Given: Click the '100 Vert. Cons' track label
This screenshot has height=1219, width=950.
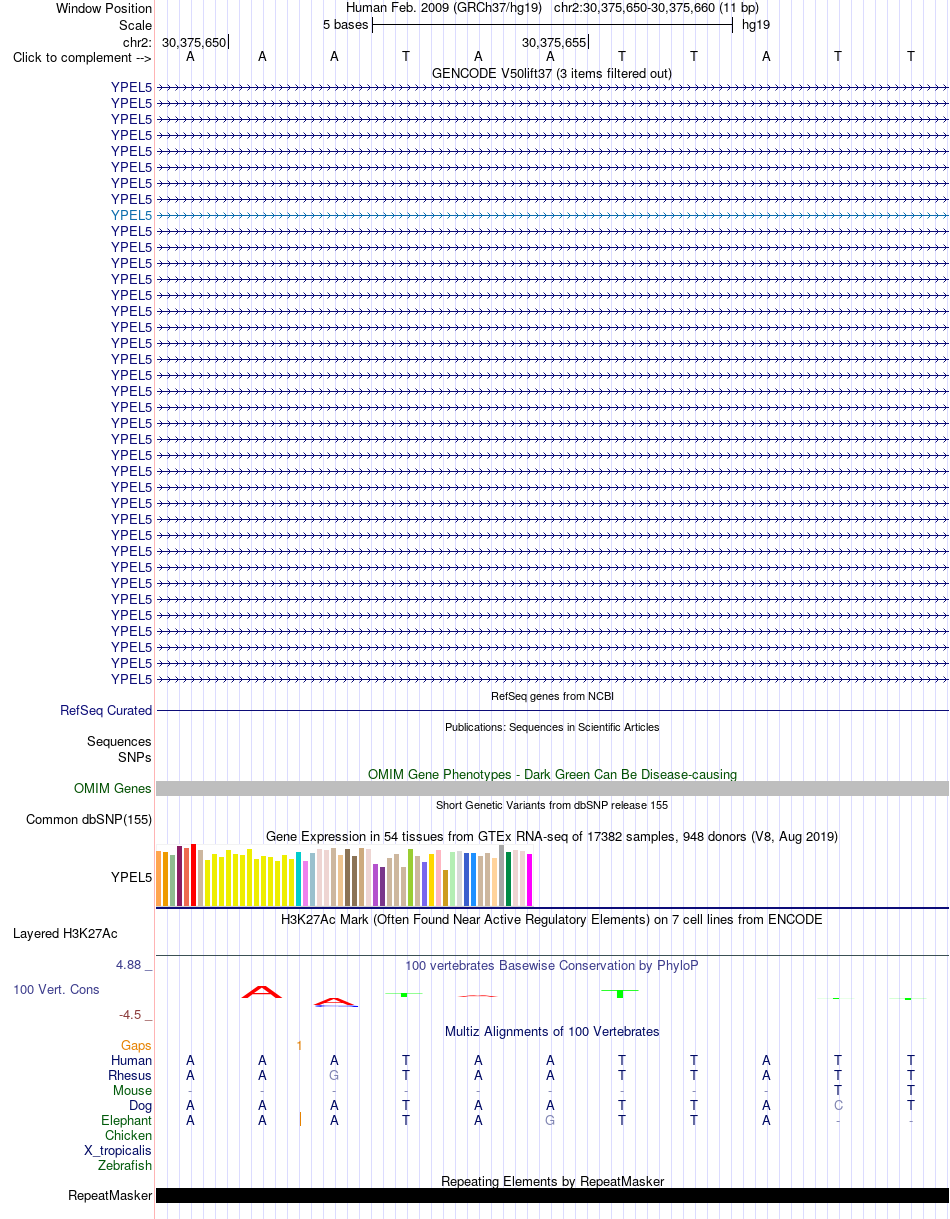Looking at the screenshot, I should pos(56,989).
